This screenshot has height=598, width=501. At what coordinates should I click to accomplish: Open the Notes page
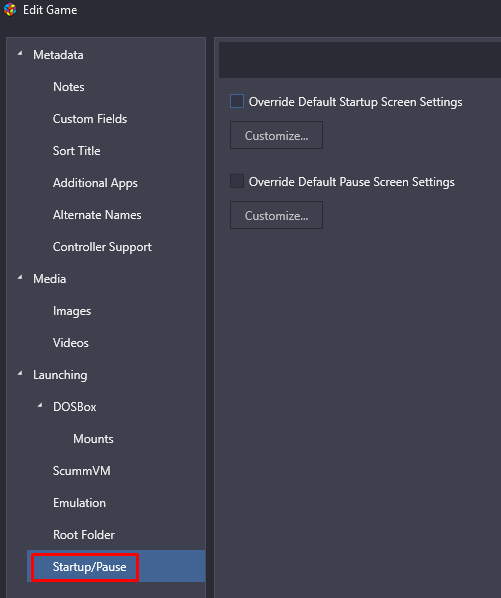69,87
